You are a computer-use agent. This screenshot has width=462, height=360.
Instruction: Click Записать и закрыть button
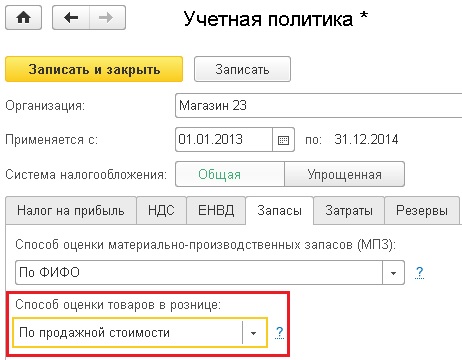[94, 69]
